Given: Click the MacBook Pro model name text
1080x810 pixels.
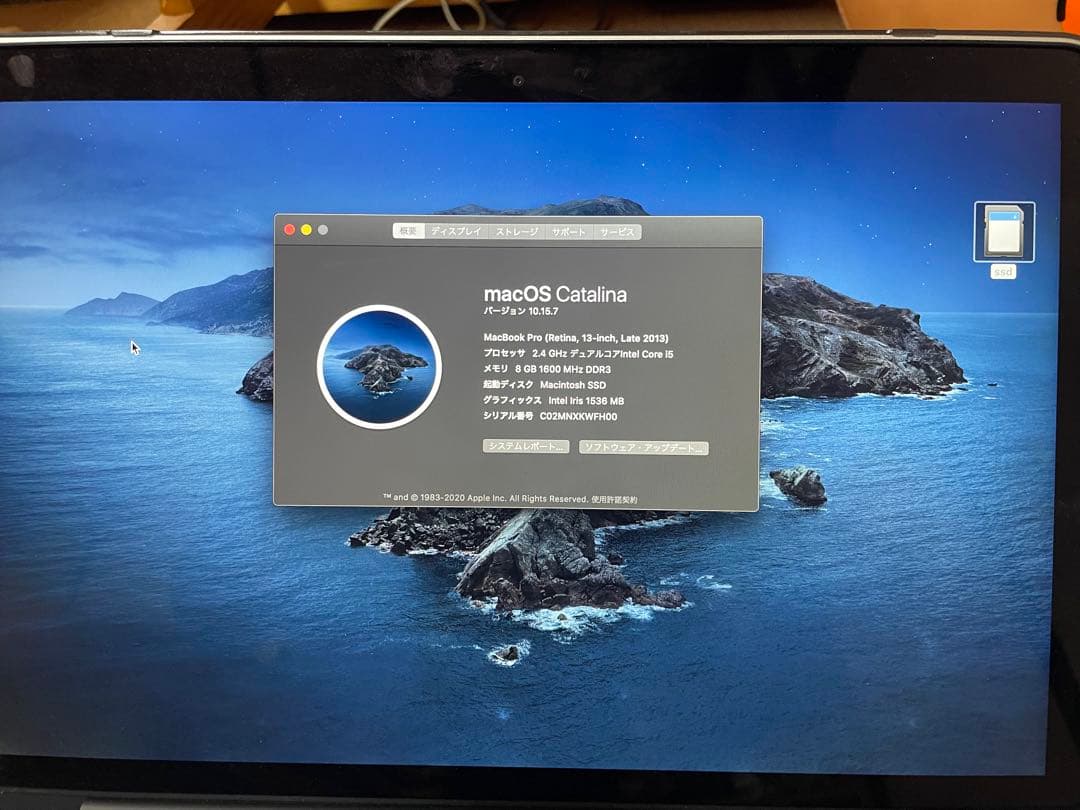Looking at the screenshot, I should 576,338.
